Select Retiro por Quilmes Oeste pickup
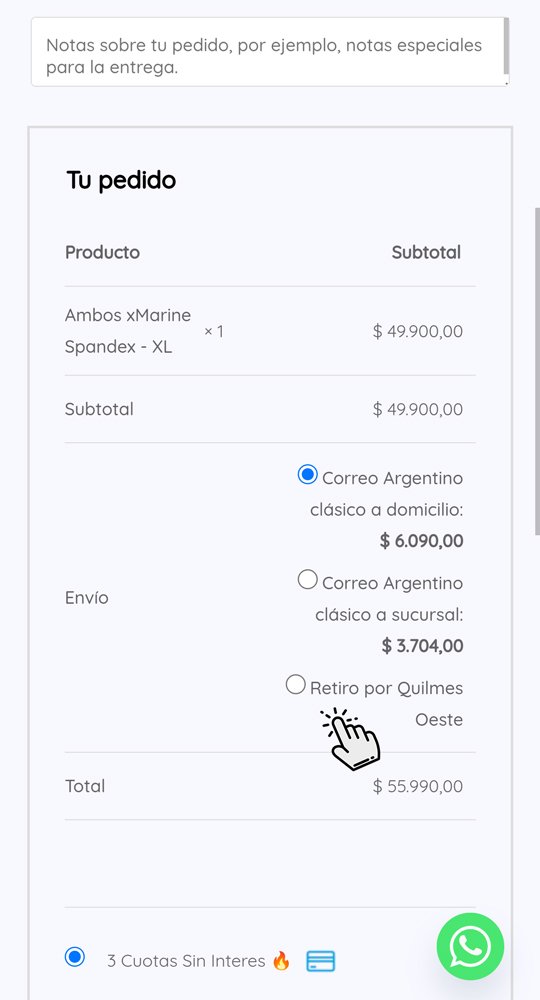The width and height of the screenshot is (540, 1000). 295,685
